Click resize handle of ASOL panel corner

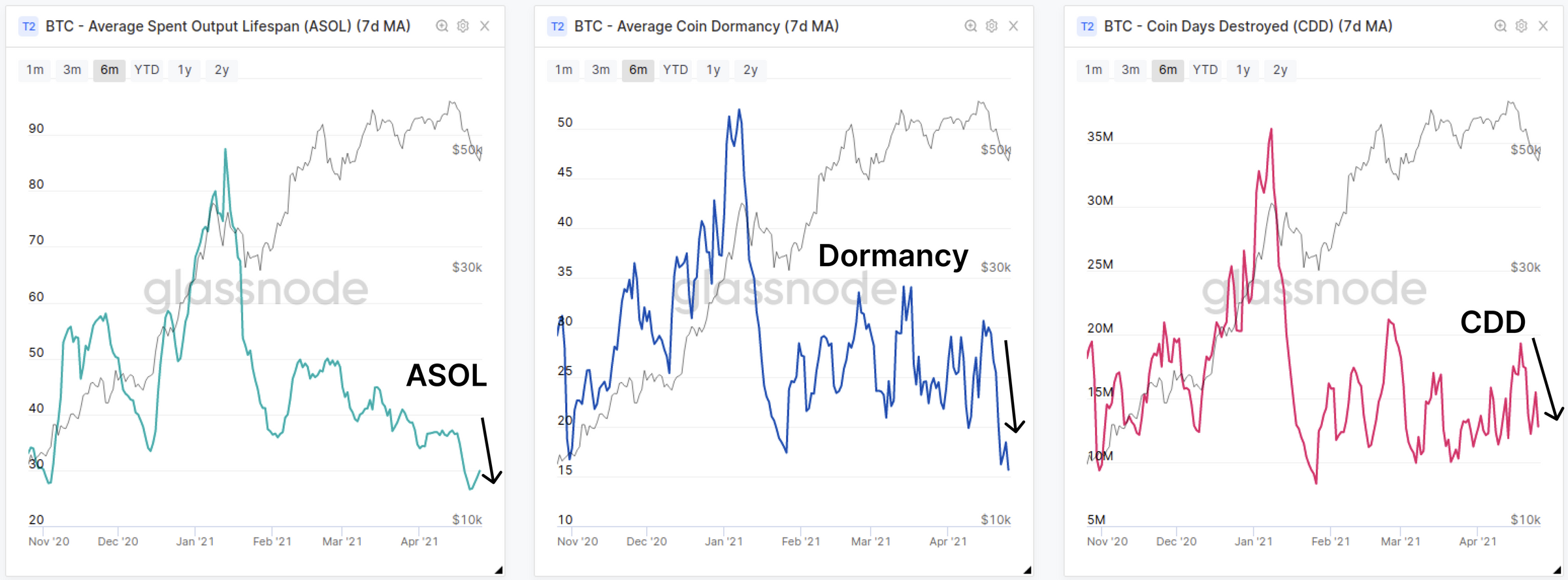(x=498, y=570)
